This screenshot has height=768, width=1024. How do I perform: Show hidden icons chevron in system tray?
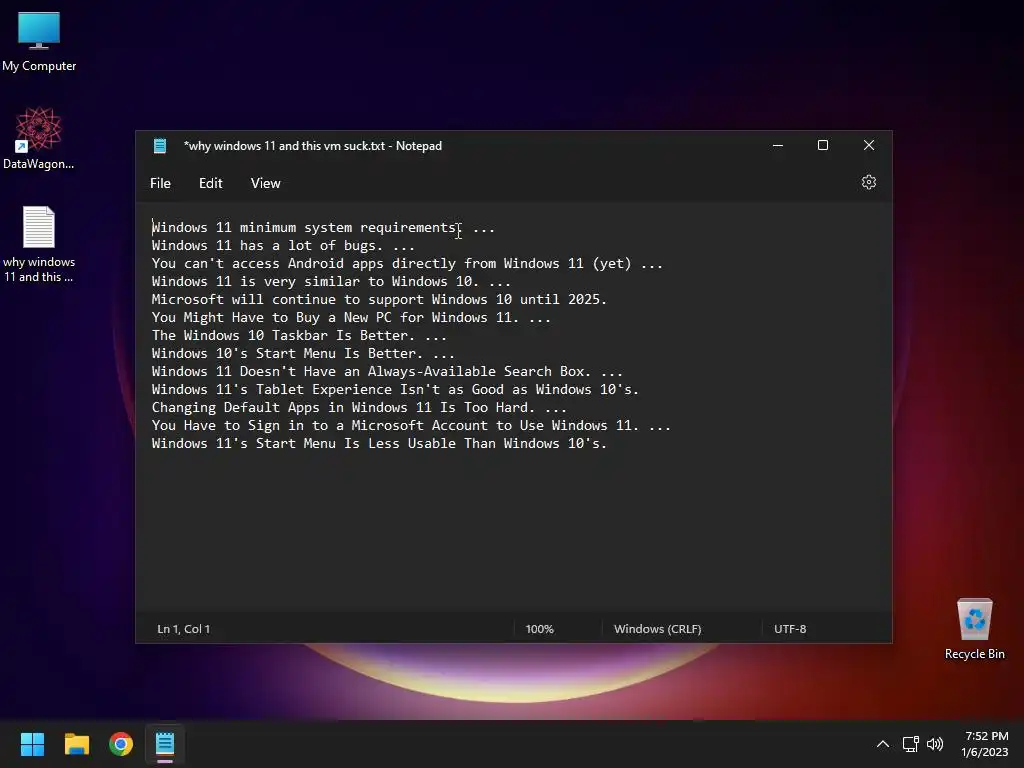882,744
